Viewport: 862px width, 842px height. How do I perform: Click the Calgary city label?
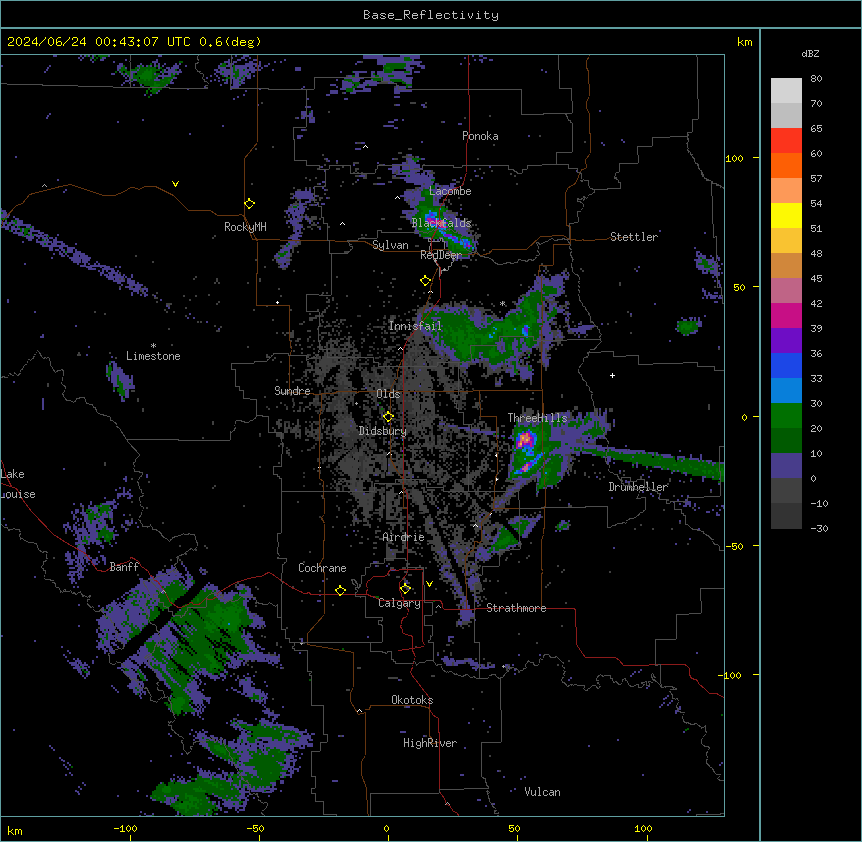click(399, 603)
